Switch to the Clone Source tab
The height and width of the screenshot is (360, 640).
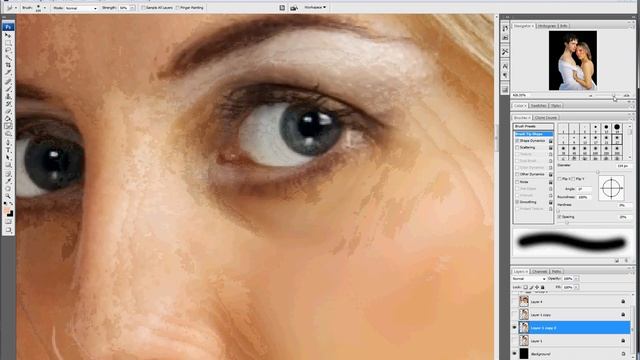click(x=546, y=118)
